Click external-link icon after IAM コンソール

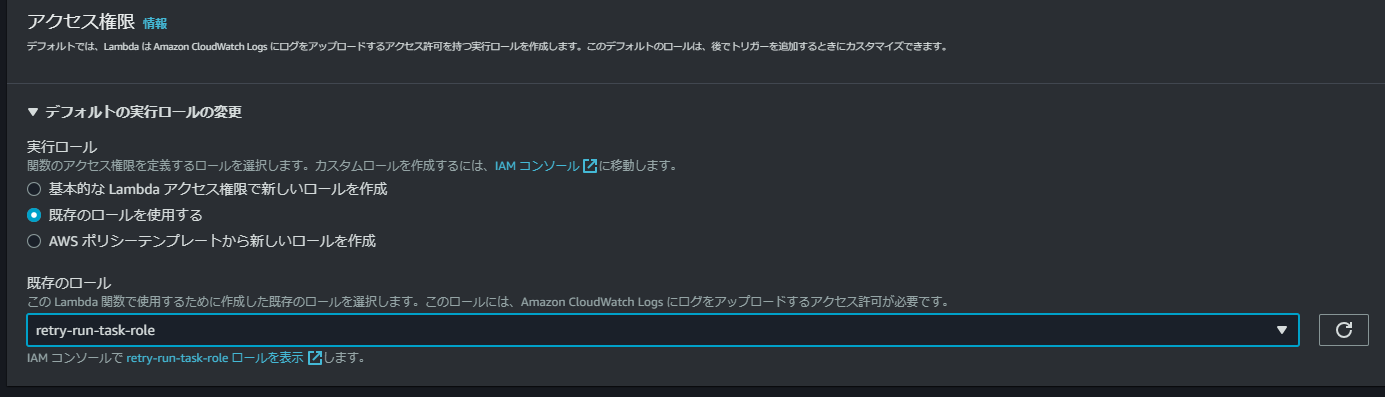(590, 166)
